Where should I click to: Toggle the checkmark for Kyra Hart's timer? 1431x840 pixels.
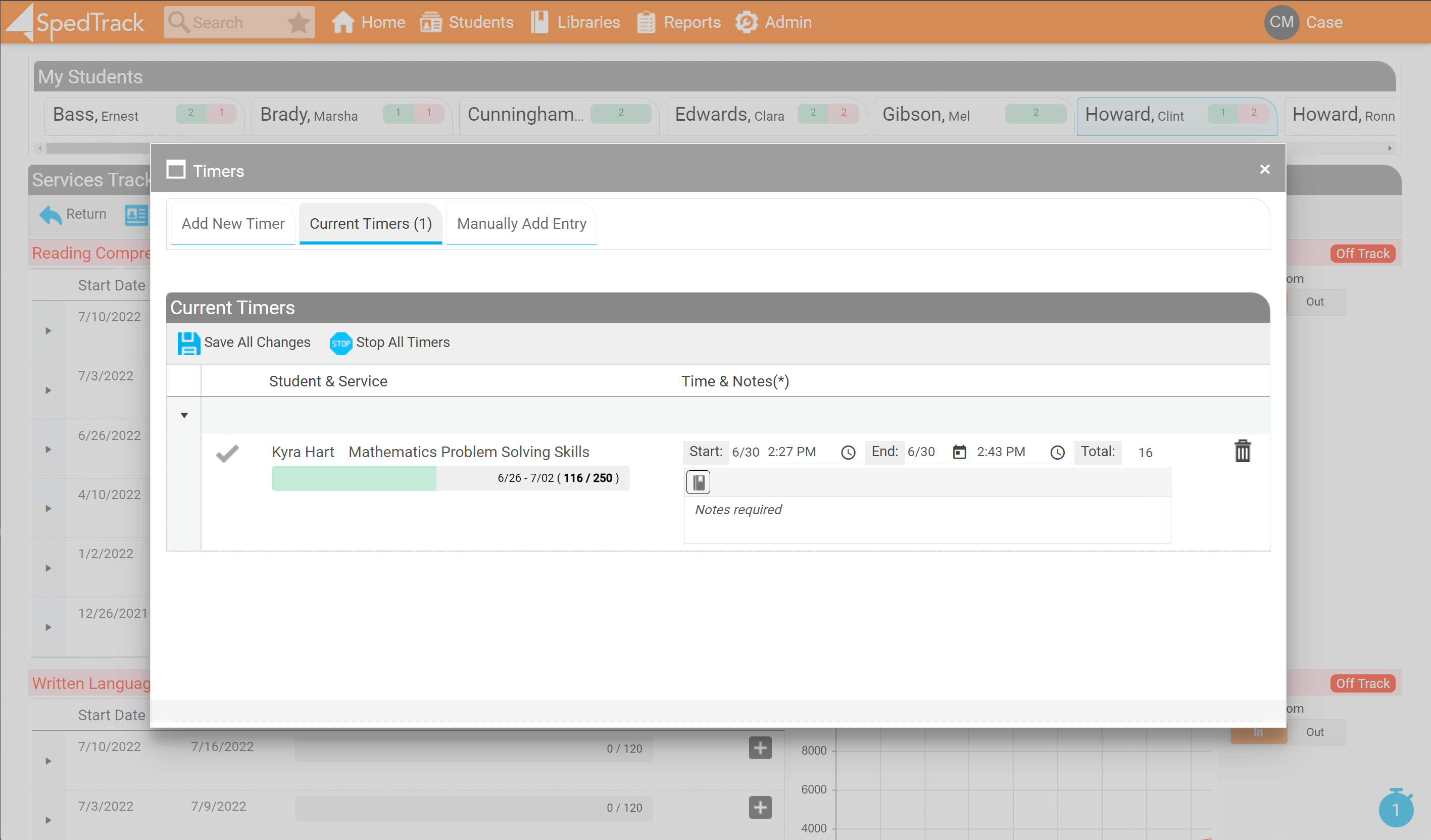tap(228, 453)
